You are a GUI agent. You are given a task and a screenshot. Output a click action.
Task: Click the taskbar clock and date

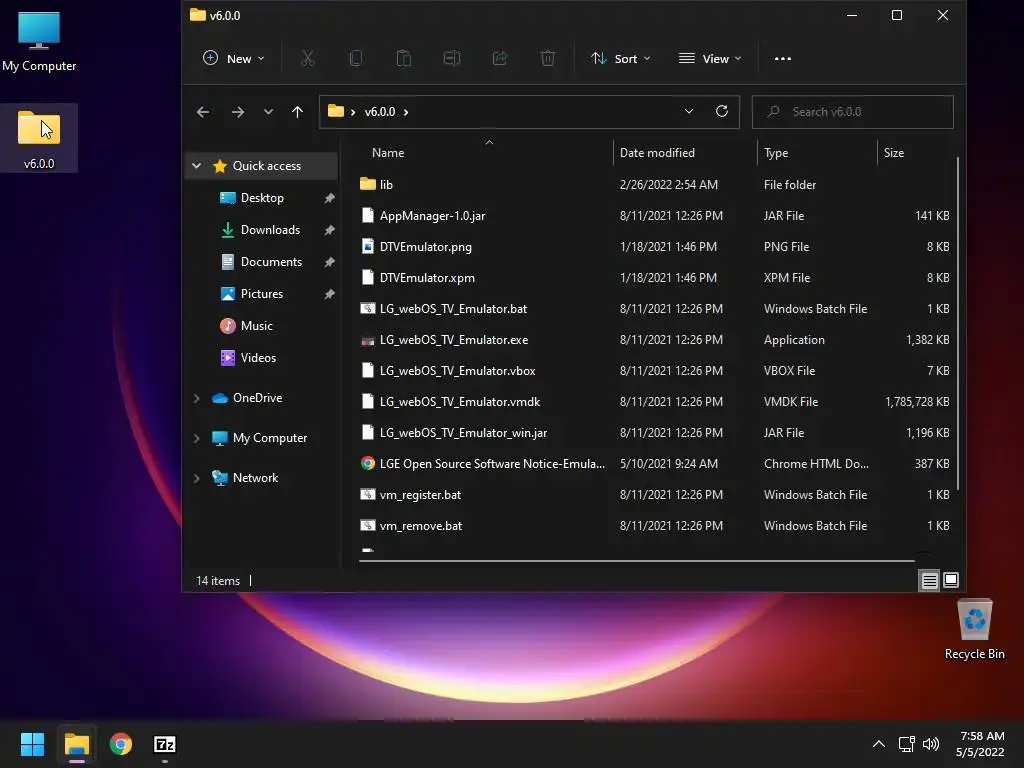point(980,744)
